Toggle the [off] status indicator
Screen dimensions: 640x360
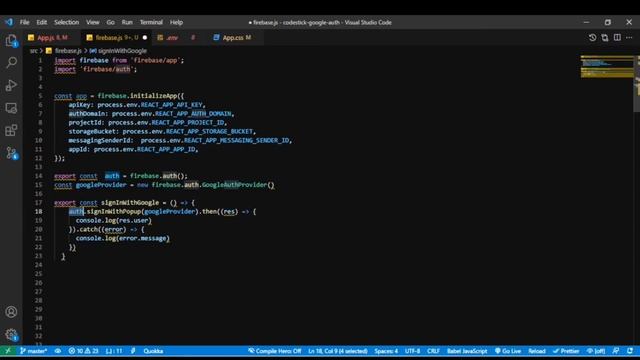tap(596, 351)
